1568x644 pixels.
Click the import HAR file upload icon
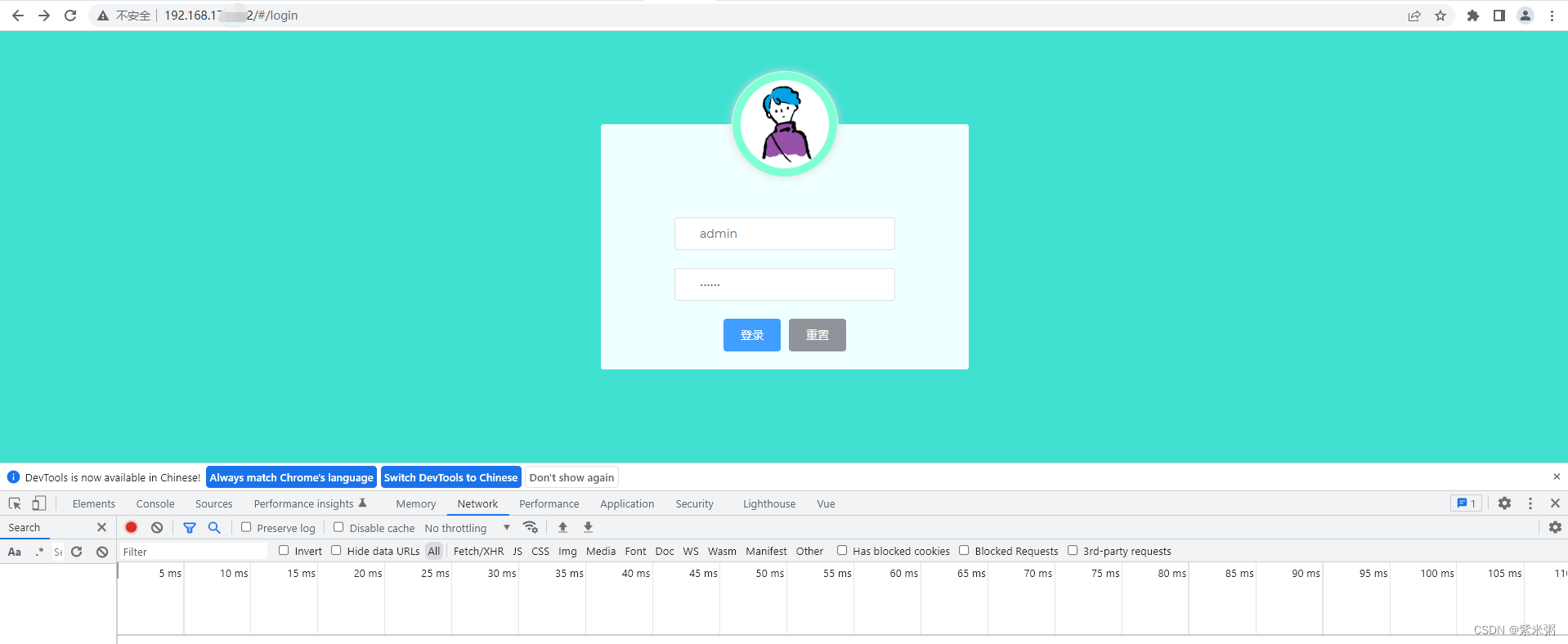(562, 527)
